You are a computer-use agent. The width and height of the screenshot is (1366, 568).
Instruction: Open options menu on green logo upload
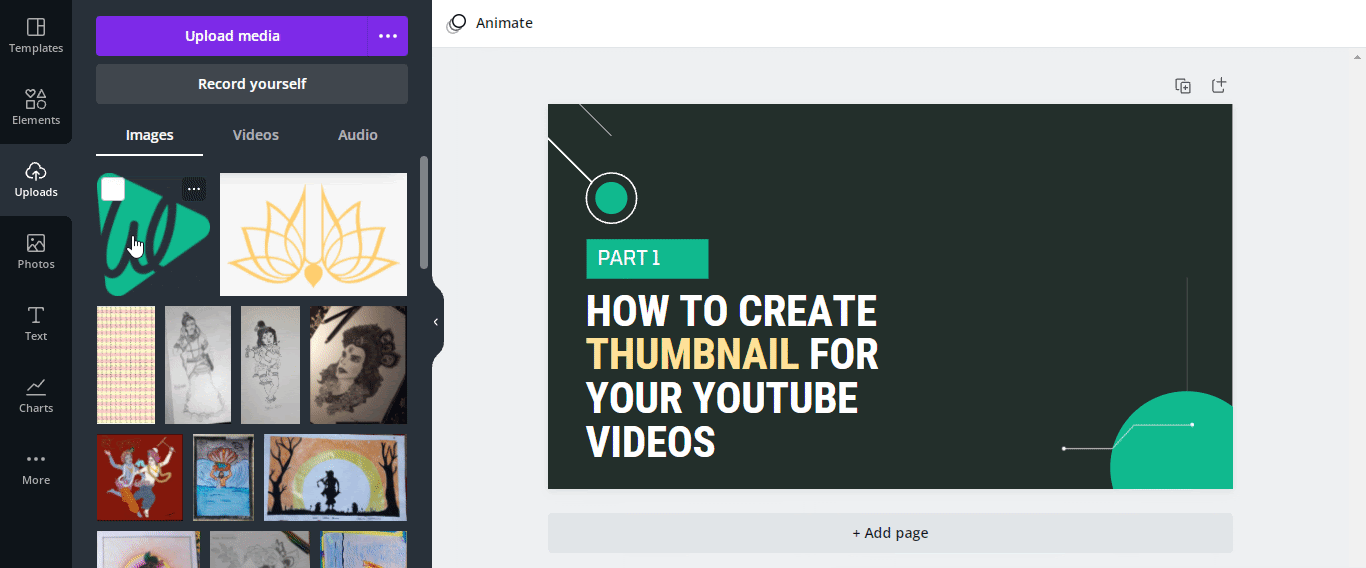(194, 189)
